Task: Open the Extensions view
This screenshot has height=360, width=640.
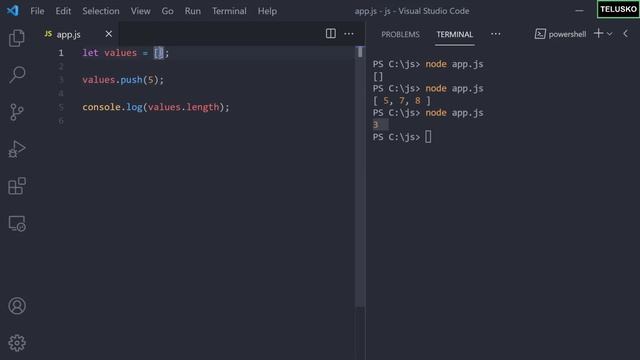Action: click(x=17, y=186)
